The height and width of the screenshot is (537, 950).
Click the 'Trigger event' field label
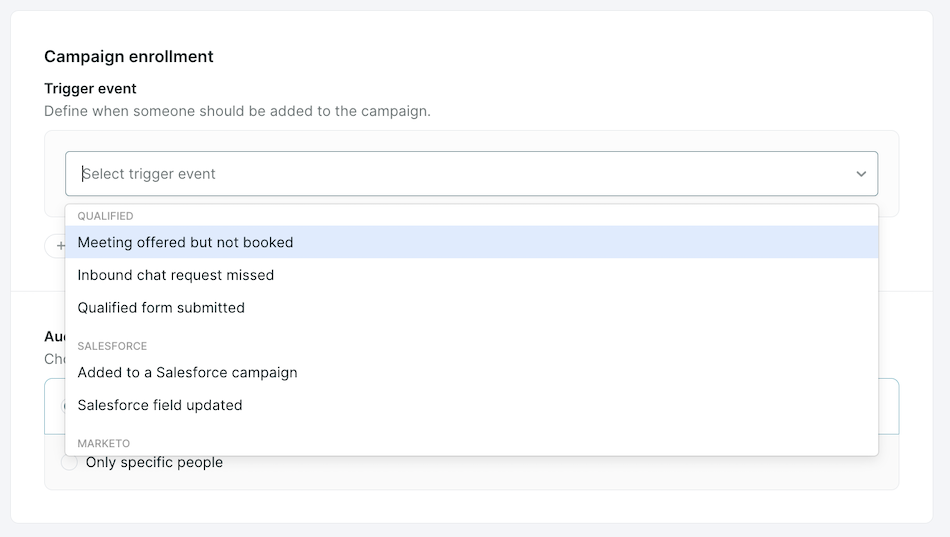click(90, 88)
